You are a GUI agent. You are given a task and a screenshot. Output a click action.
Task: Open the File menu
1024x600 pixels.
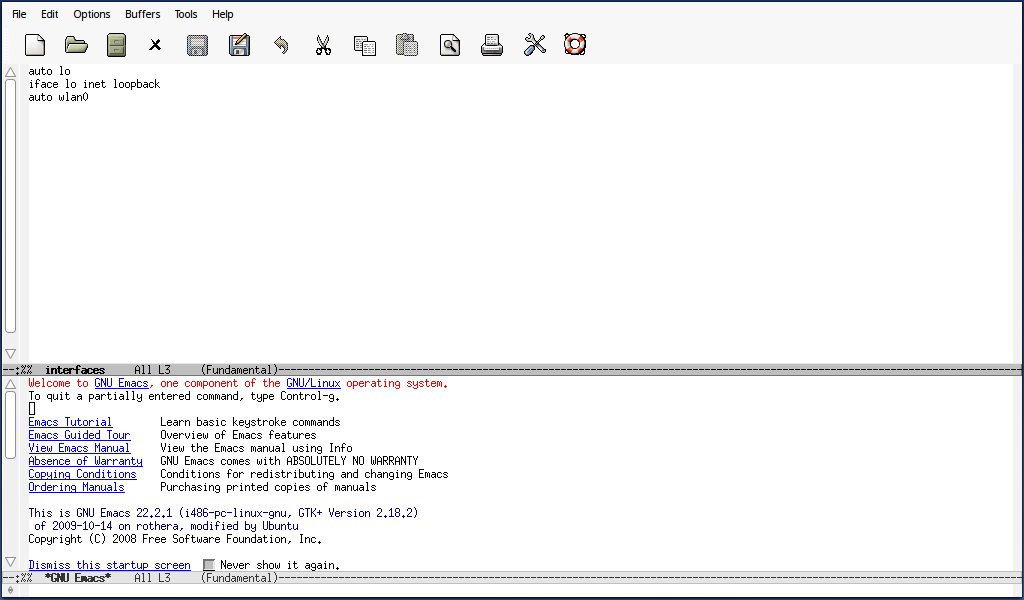pos(19,14)
